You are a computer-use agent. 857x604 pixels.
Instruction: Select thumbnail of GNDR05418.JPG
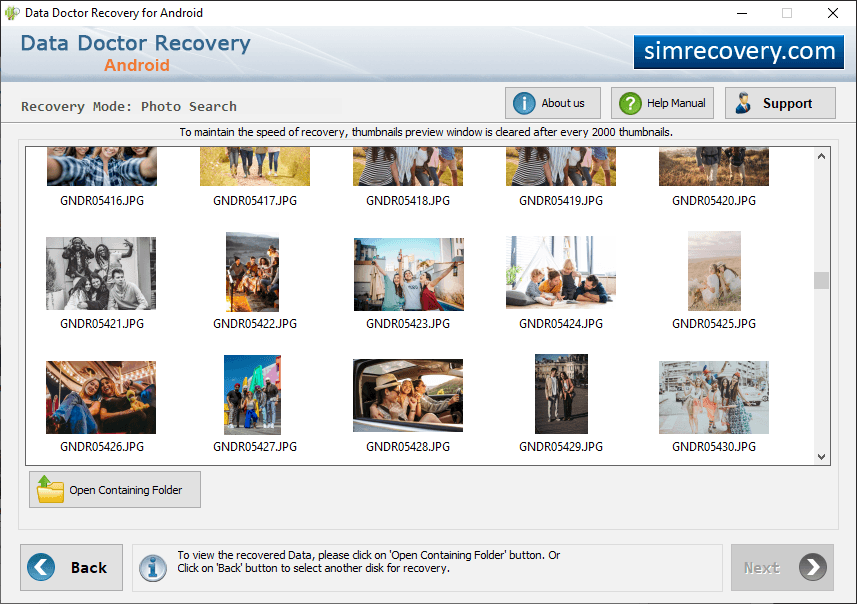click(408, 166)
